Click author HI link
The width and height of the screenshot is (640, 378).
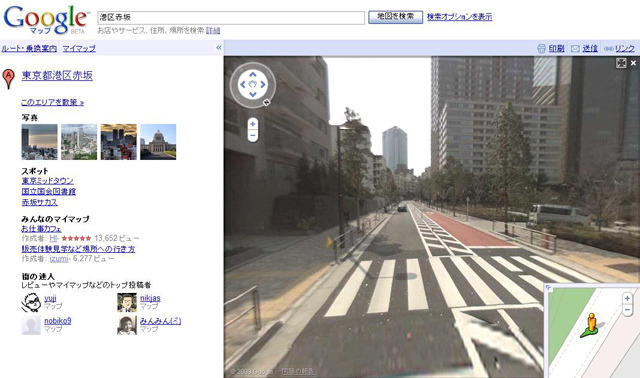coord(53,238)
